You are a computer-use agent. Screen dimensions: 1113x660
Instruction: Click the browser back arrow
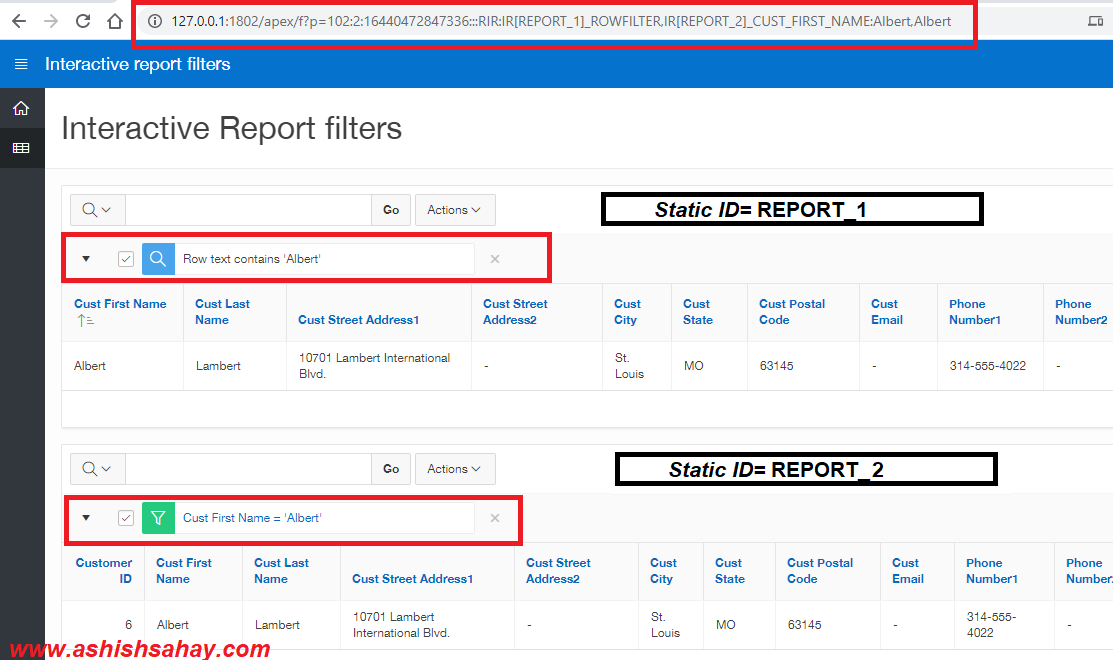point(20,20)
